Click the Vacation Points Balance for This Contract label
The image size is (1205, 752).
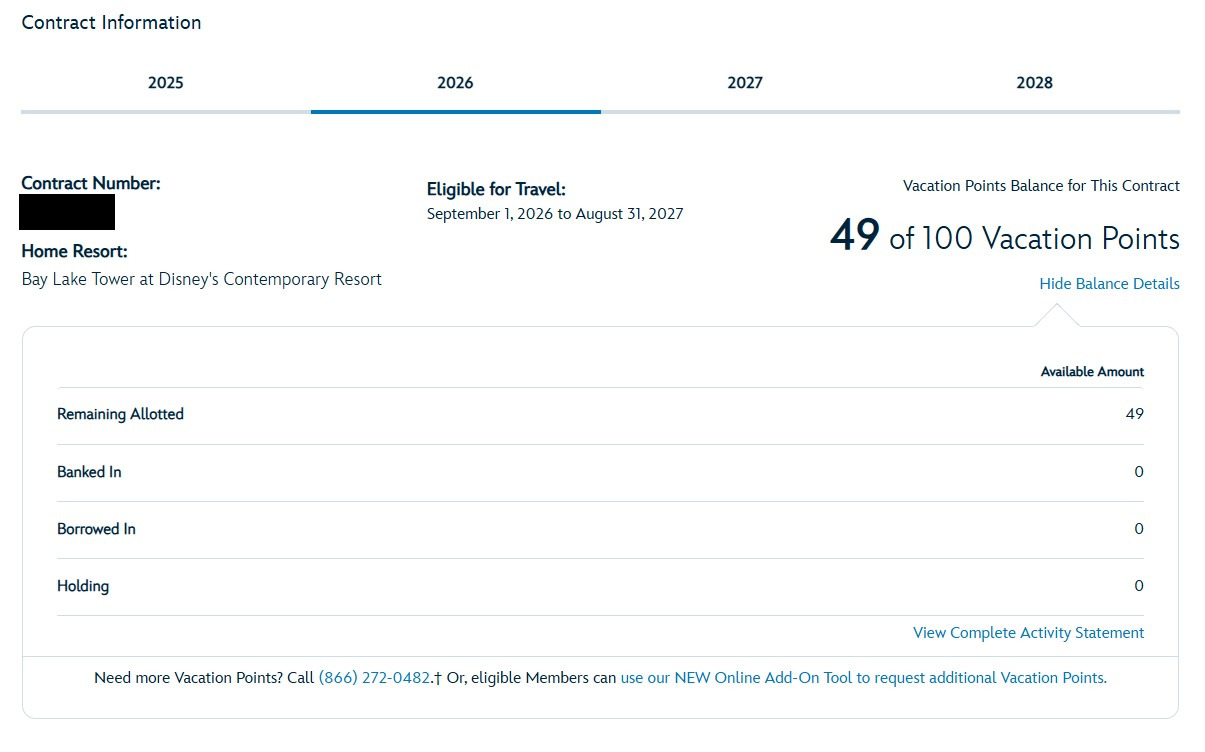tap(1041, 186)
